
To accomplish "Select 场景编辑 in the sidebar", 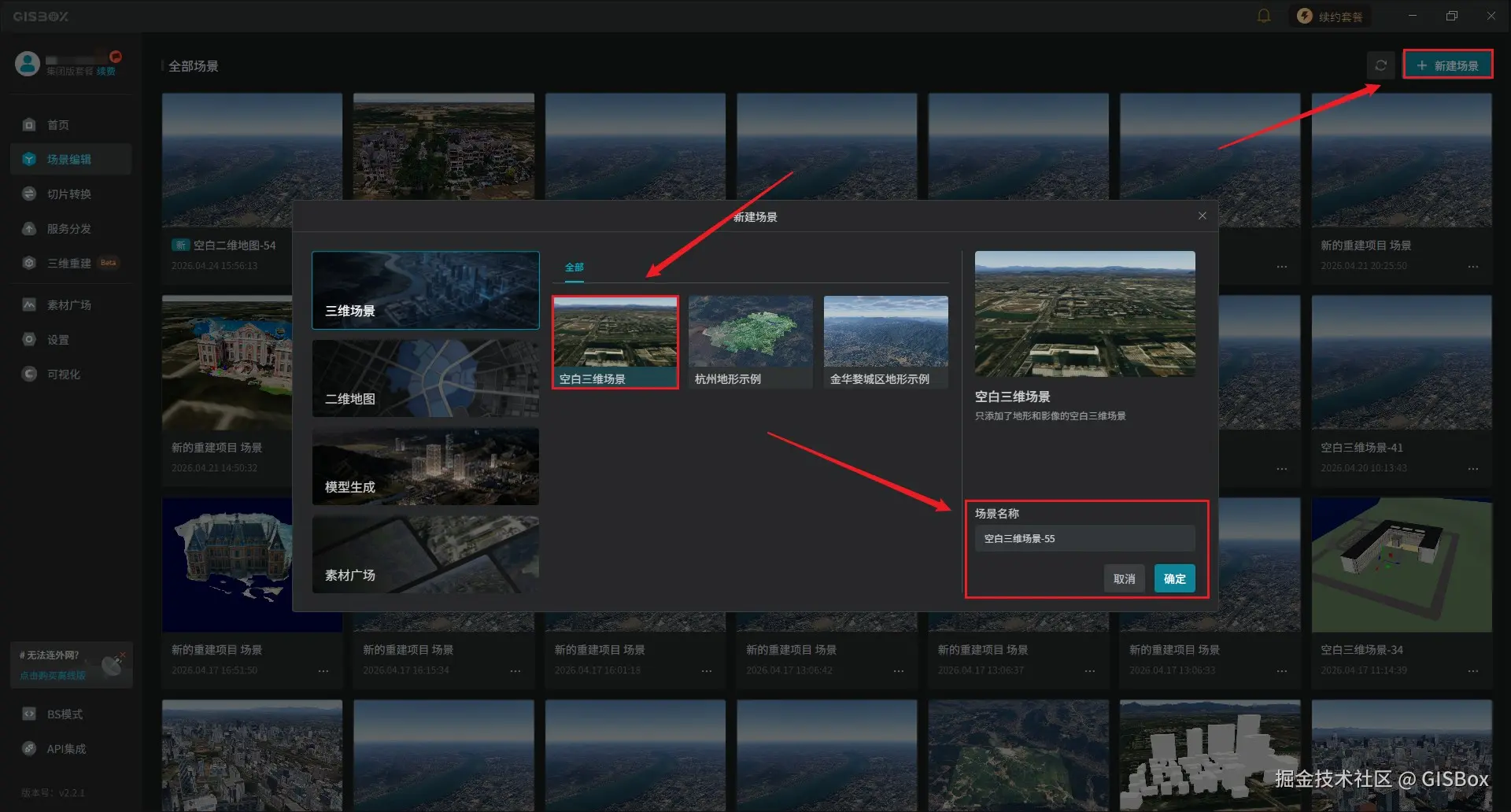I will pyautogui.click(x=71, y=160).
